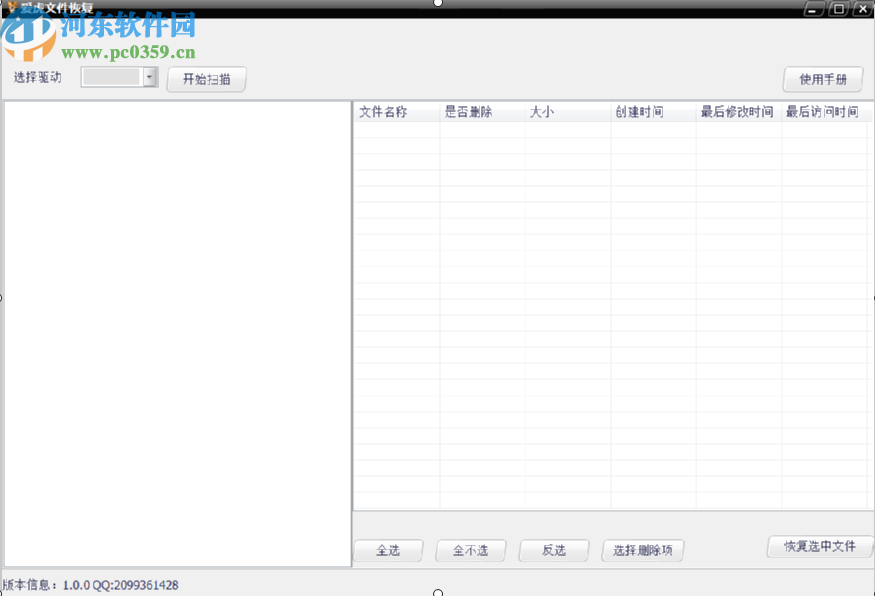Sort files by the 大小 size column header

541,112
